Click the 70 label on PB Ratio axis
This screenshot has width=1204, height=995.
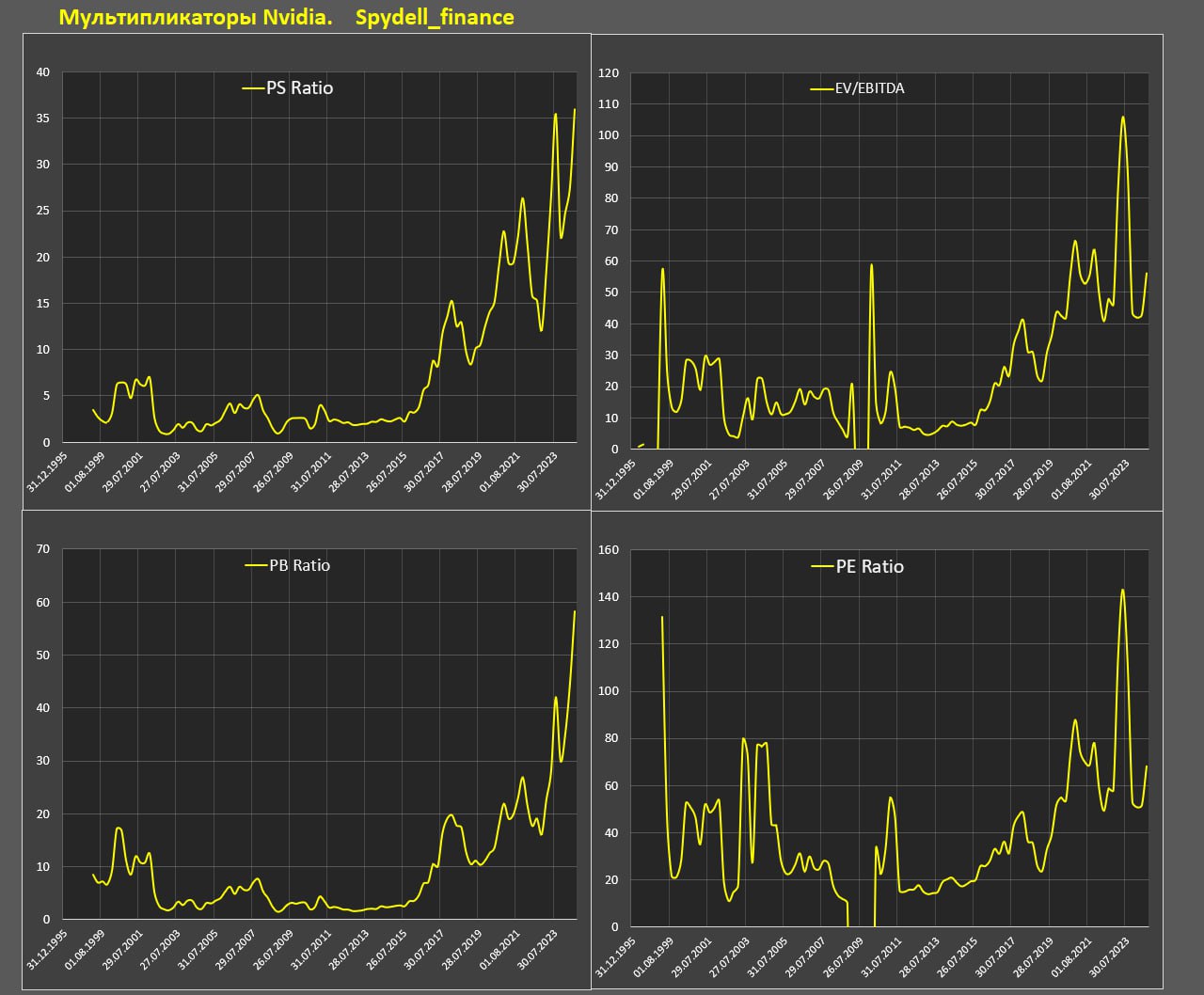(x=42, y=549)
